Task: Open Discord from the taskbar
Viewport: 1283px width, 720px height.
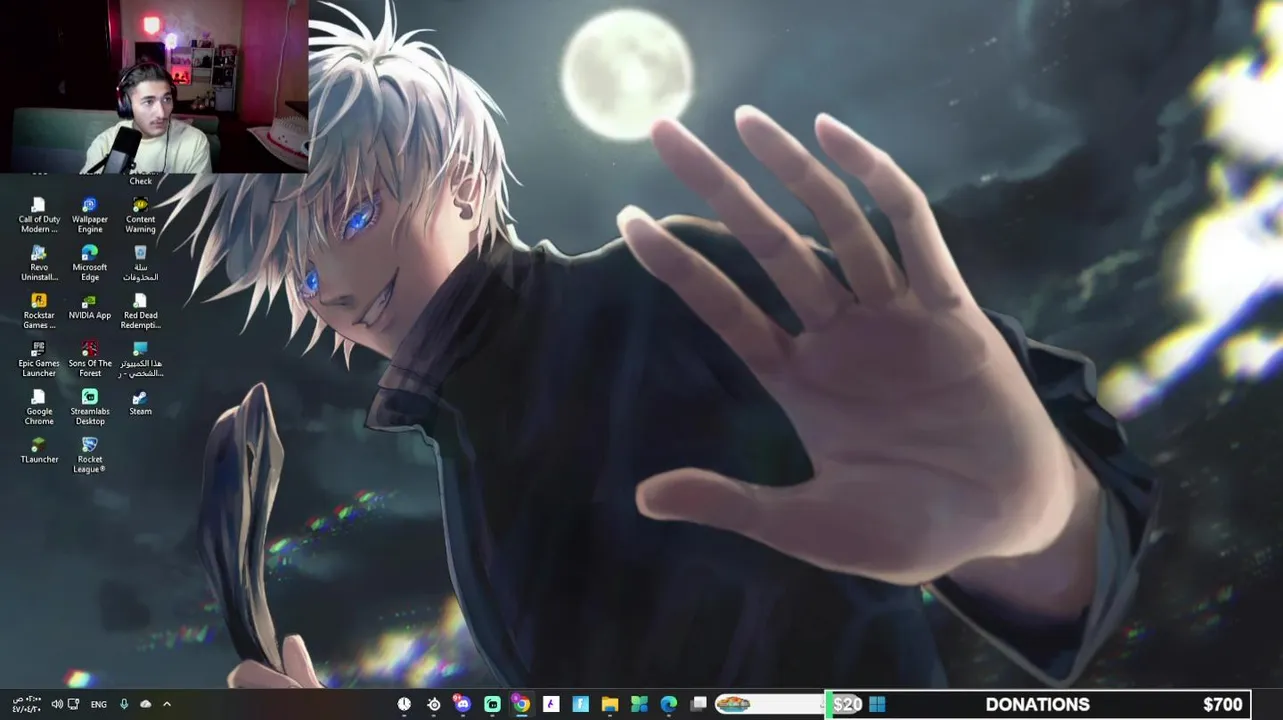Action: pos(462,704)
